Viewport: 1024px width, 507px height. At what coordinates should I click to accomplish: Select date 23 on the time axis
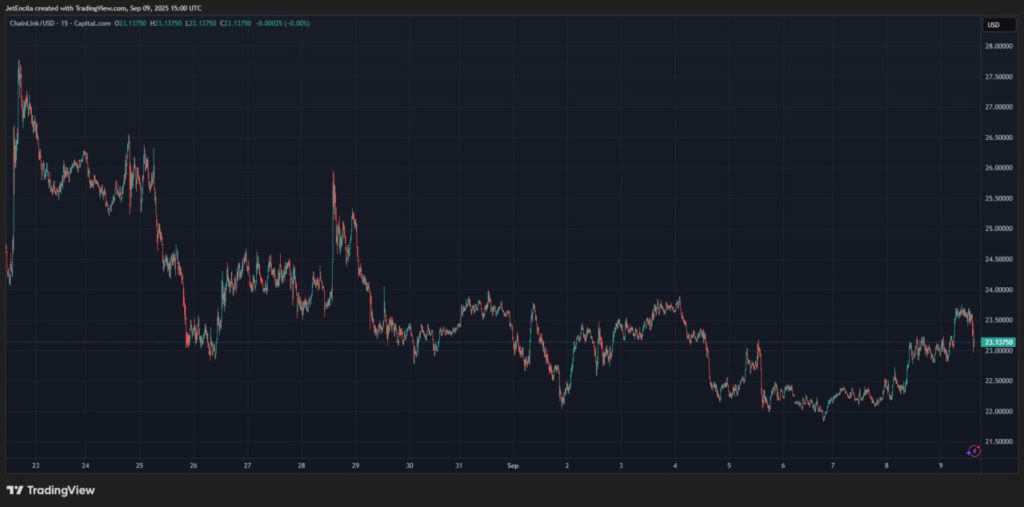point(36,466)
